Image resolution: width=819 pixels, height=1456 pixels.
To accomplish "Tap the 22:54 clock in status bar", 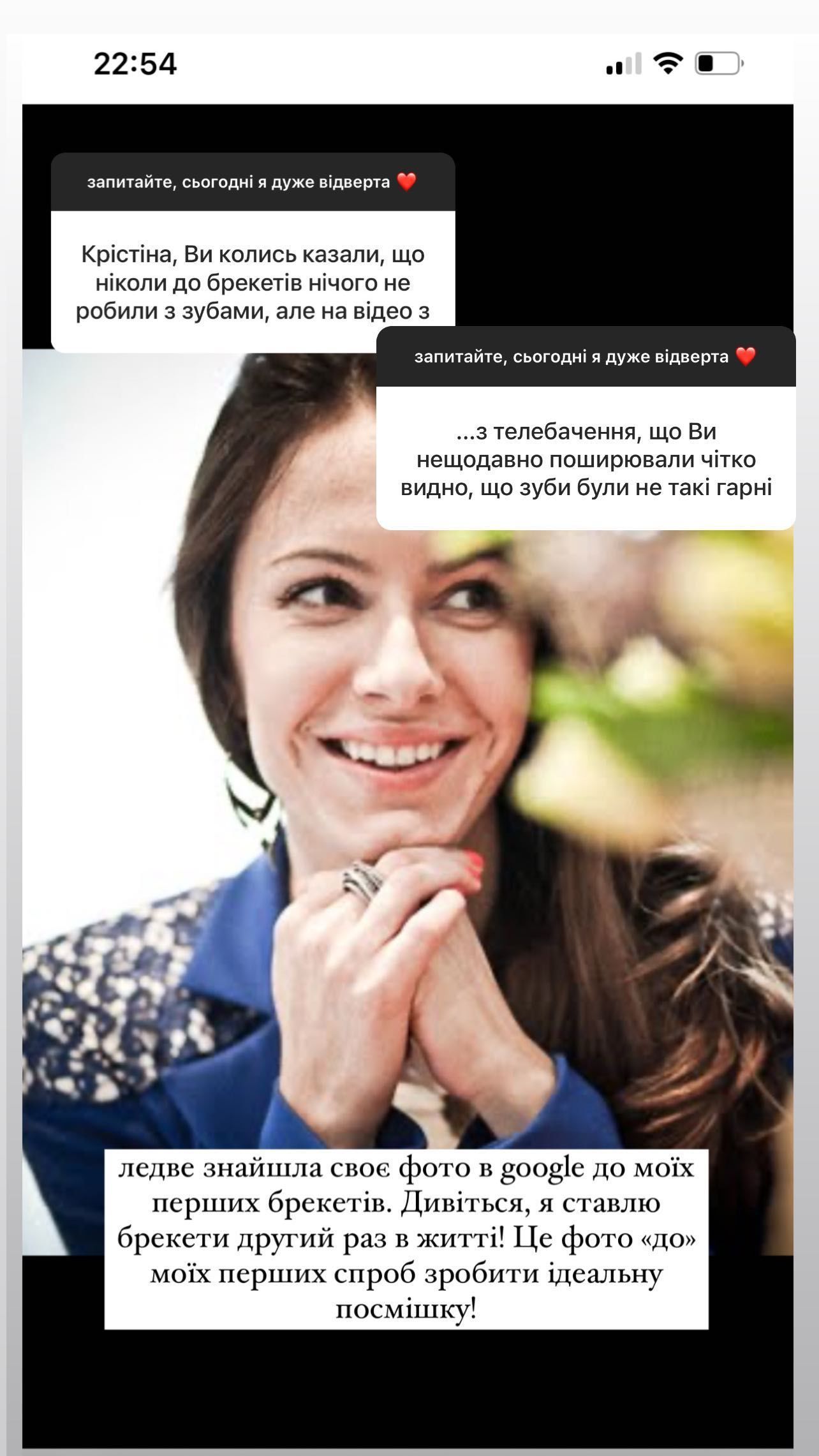I will coord(135,64).
